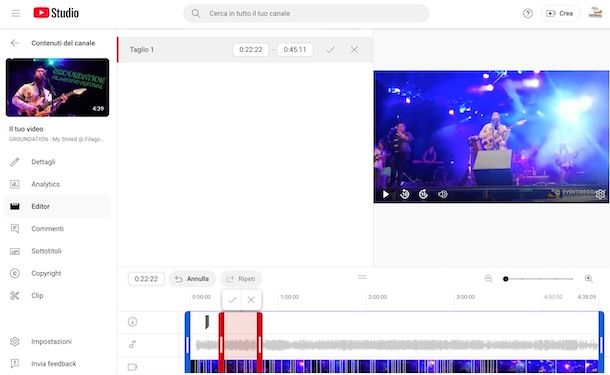The image size is (610, 375).
Task: Open the Analytics menu item
Action: click(x=57, y=184)
